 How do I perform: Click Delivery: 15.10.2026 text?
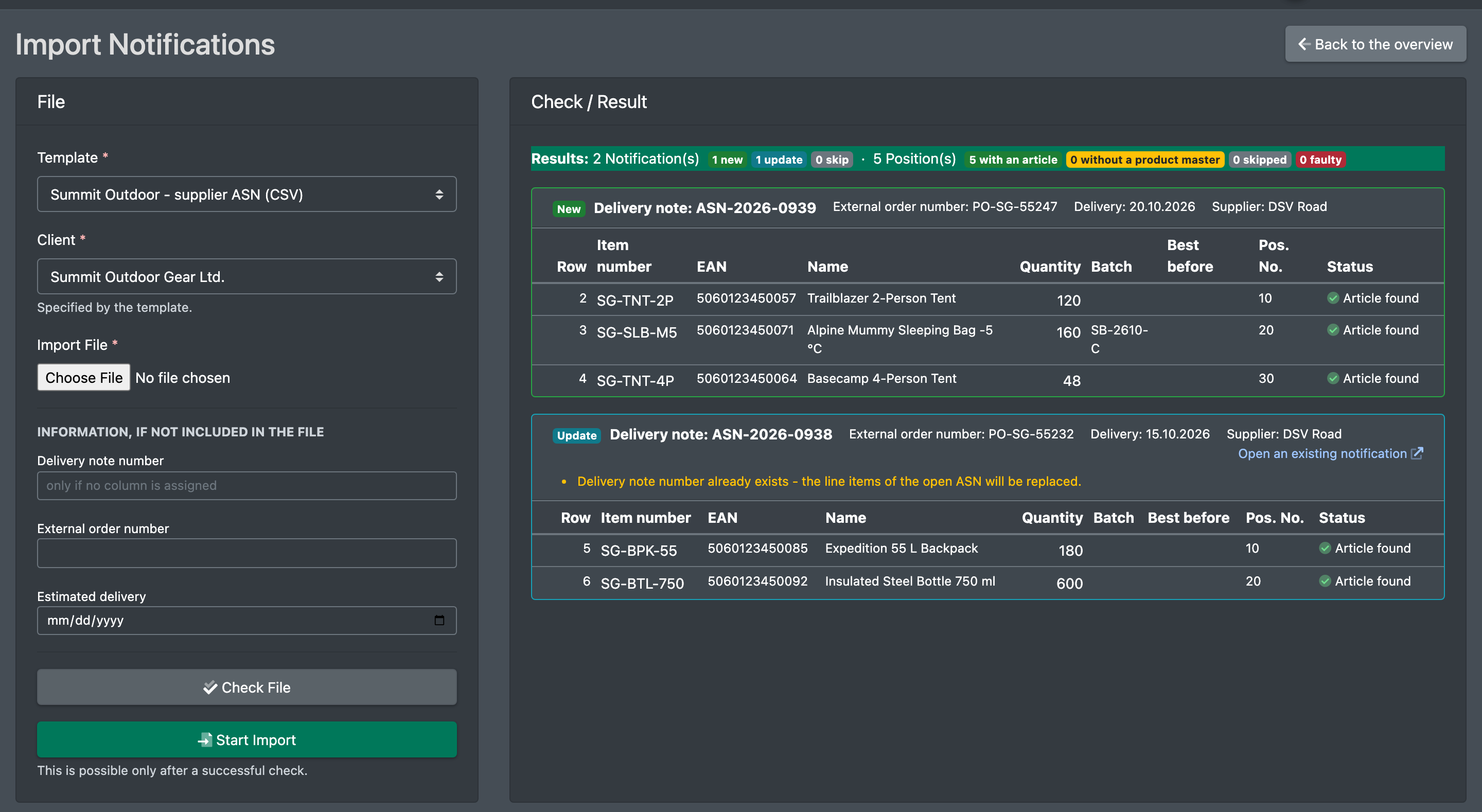(x=1150, y=434)
